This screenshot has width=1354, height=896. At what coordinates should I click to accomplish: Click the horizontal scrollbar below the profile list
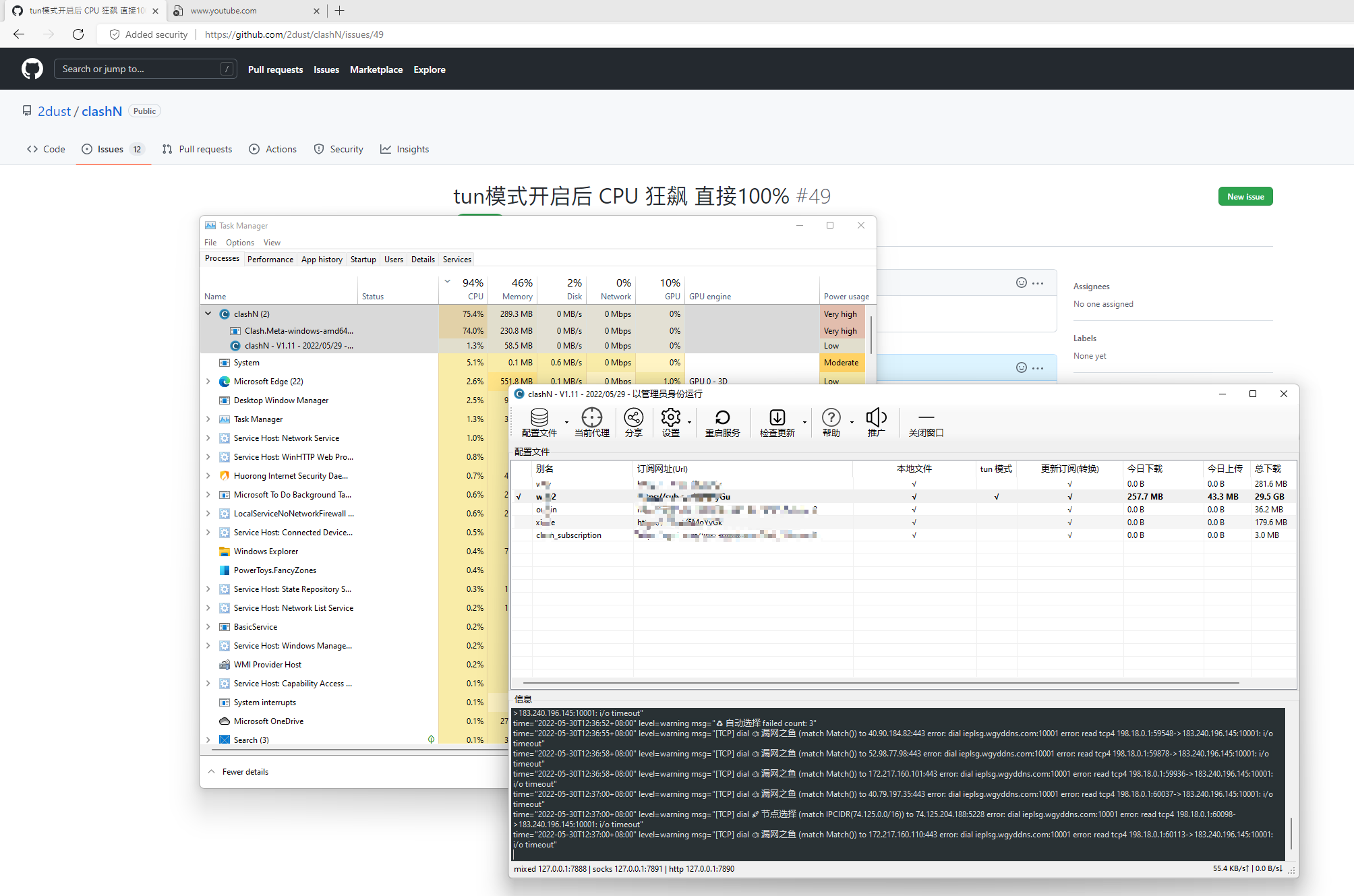click(904, 683)
